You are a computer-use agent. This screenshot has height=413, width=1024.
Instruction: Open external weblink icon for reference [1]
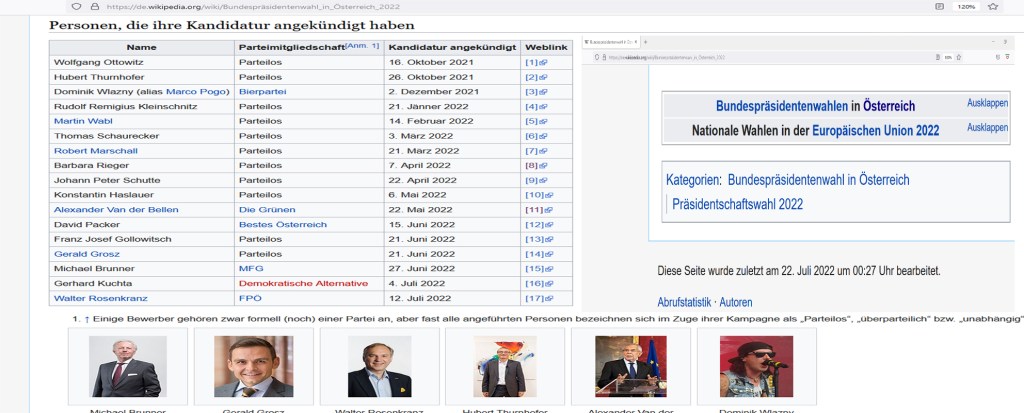point(542,62)
